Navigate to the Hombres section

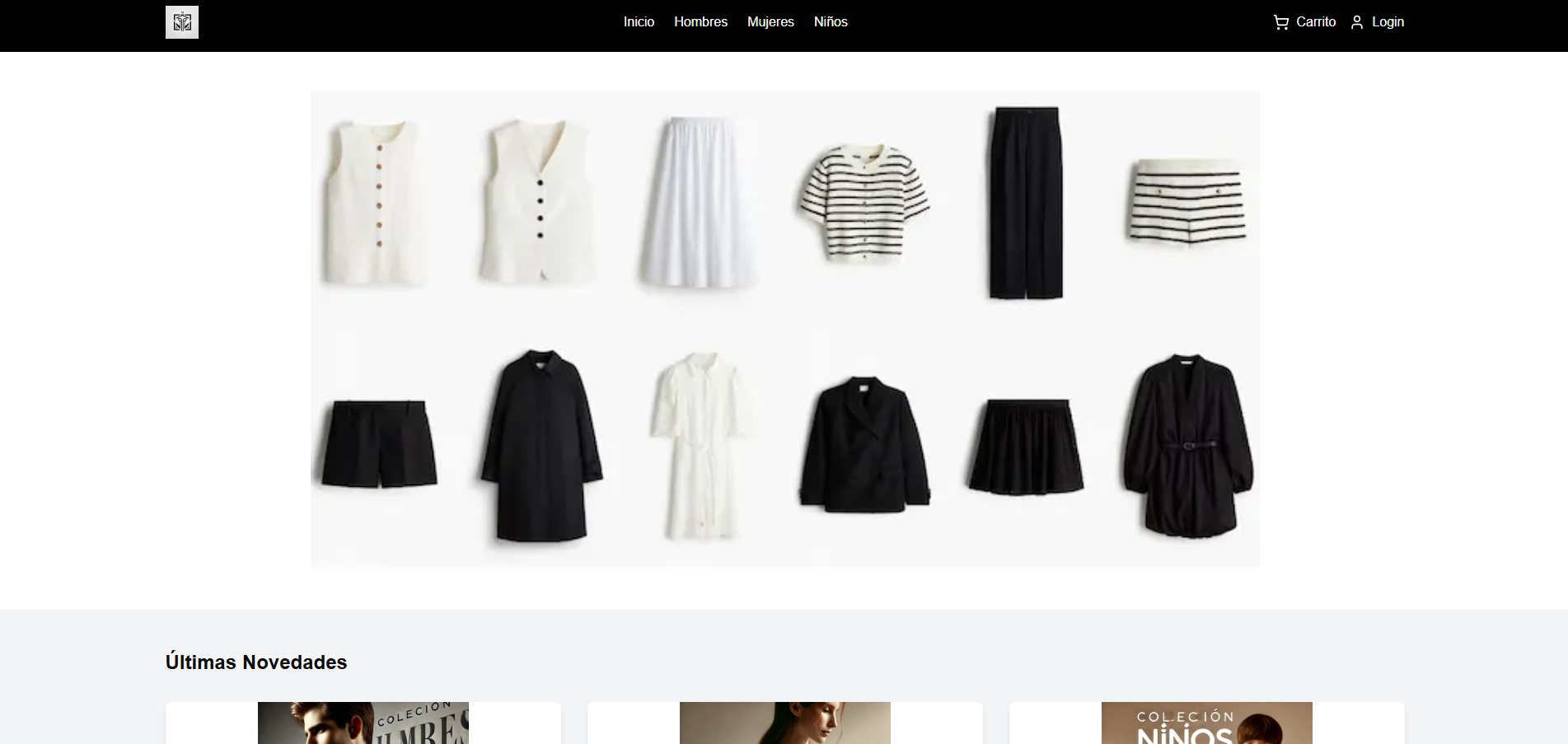point(700,22)
